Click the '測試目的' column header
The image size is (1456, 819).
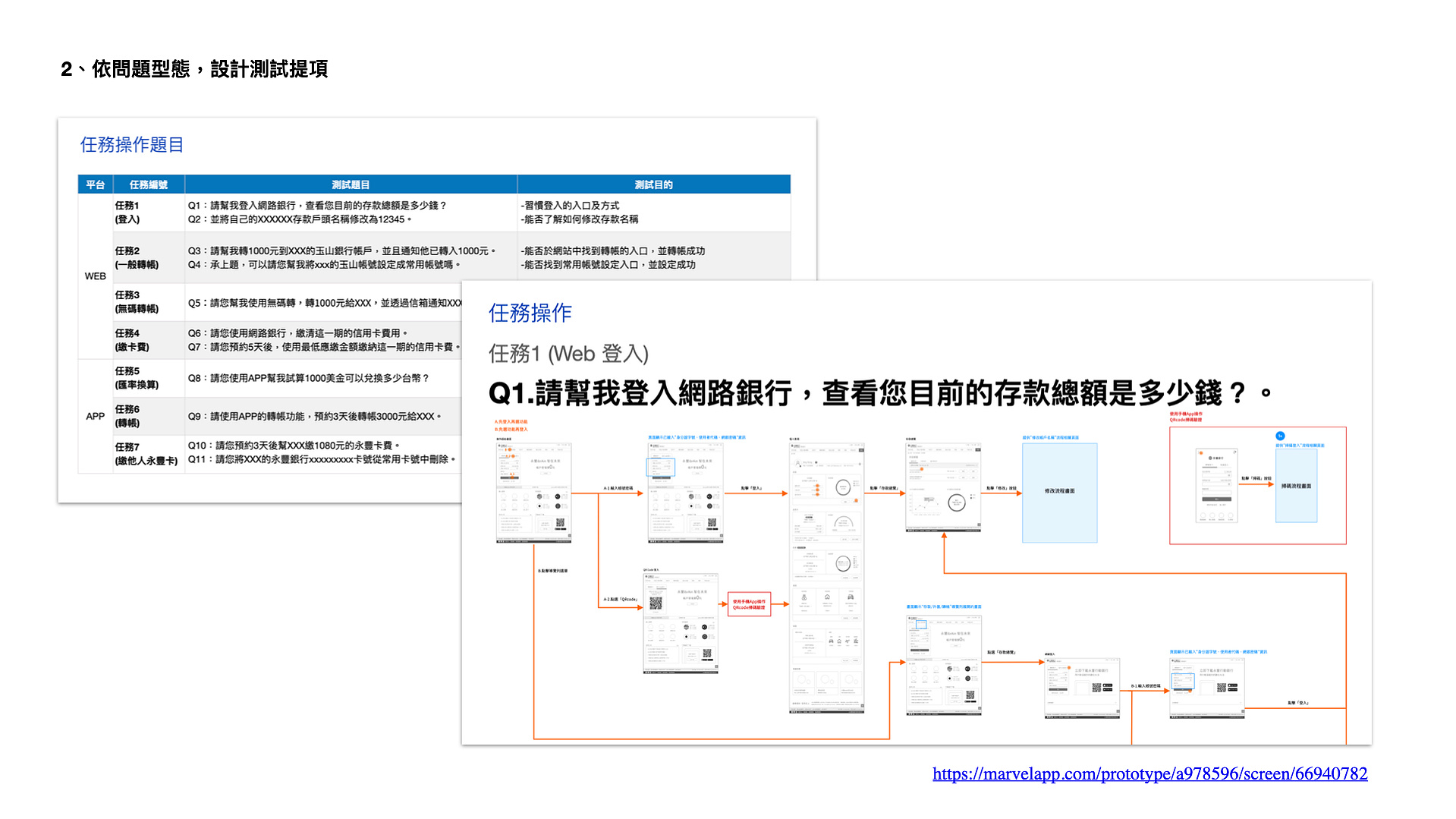(654, 184)
